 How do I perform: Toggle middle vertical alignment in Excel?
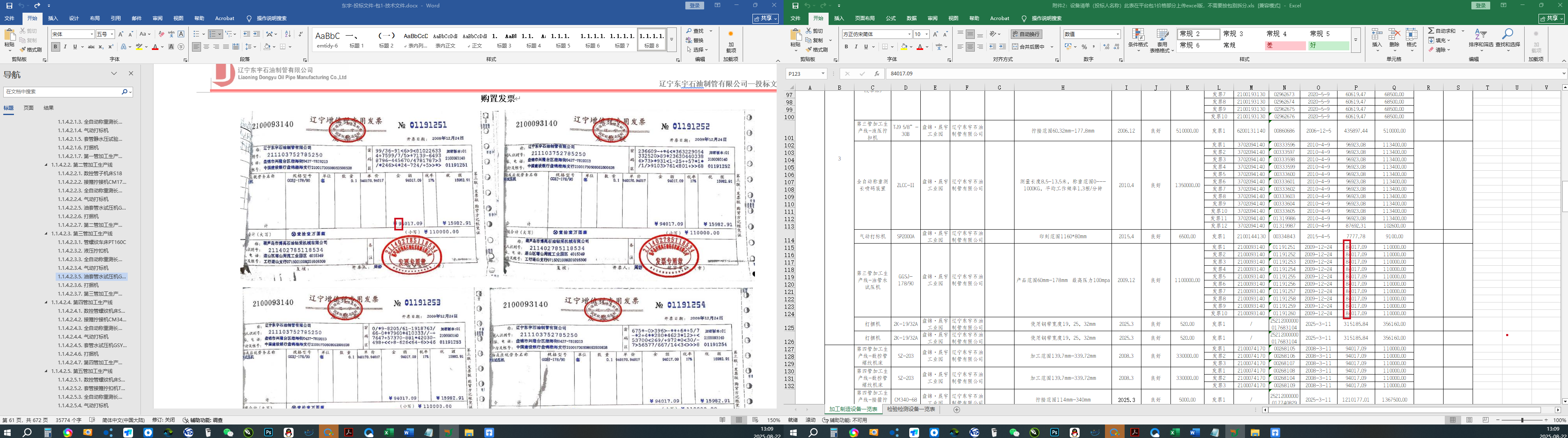(970, 34)
